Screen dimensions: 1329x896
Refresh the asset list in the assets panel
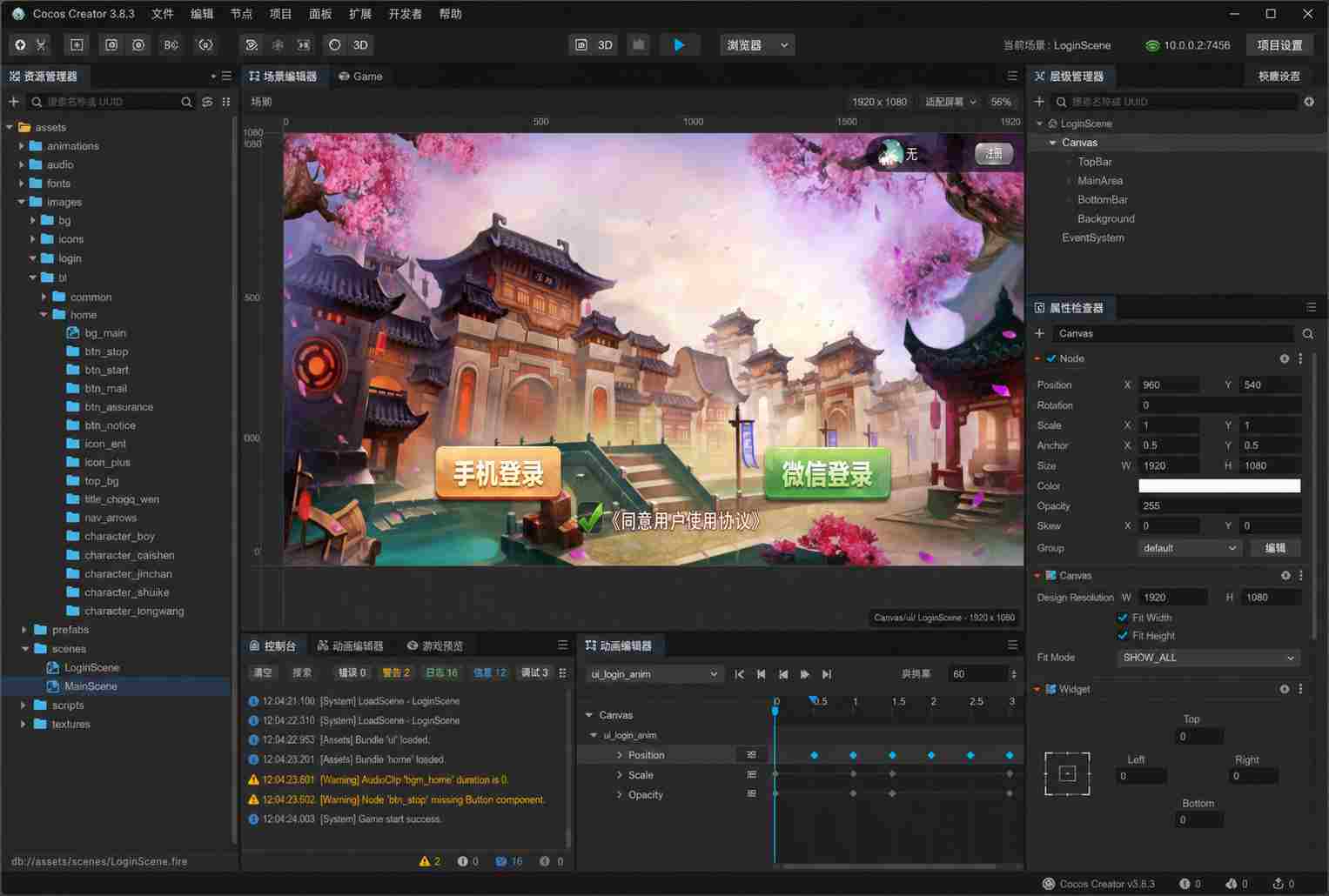tap(207, 102)
